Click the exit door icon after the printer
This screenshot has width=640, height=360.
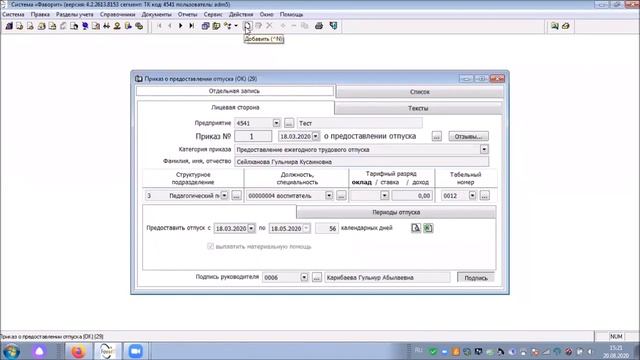coord(333,26)
